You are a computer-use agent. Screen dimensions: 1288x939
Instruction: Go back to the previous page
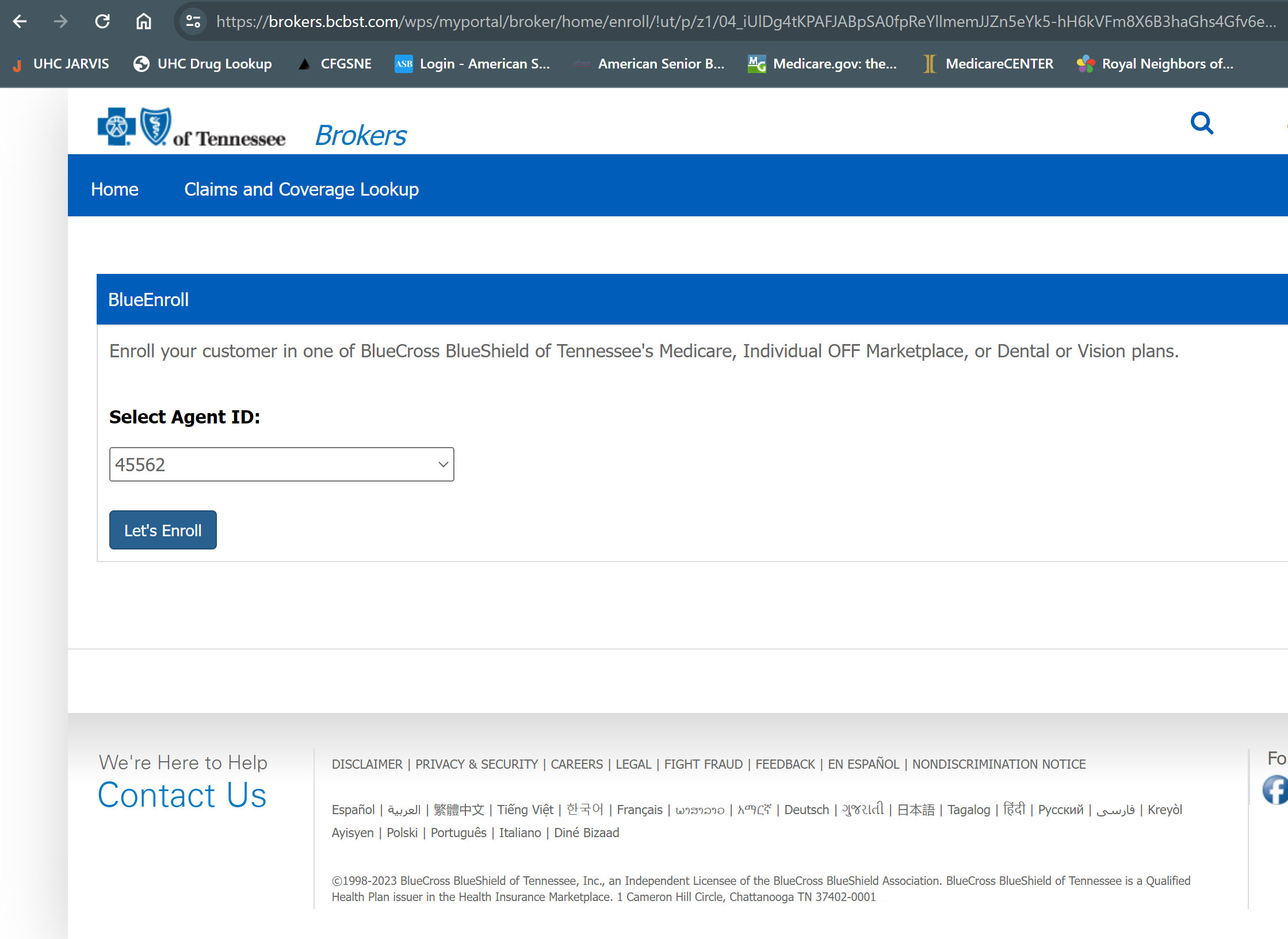(x=20, y=21)
